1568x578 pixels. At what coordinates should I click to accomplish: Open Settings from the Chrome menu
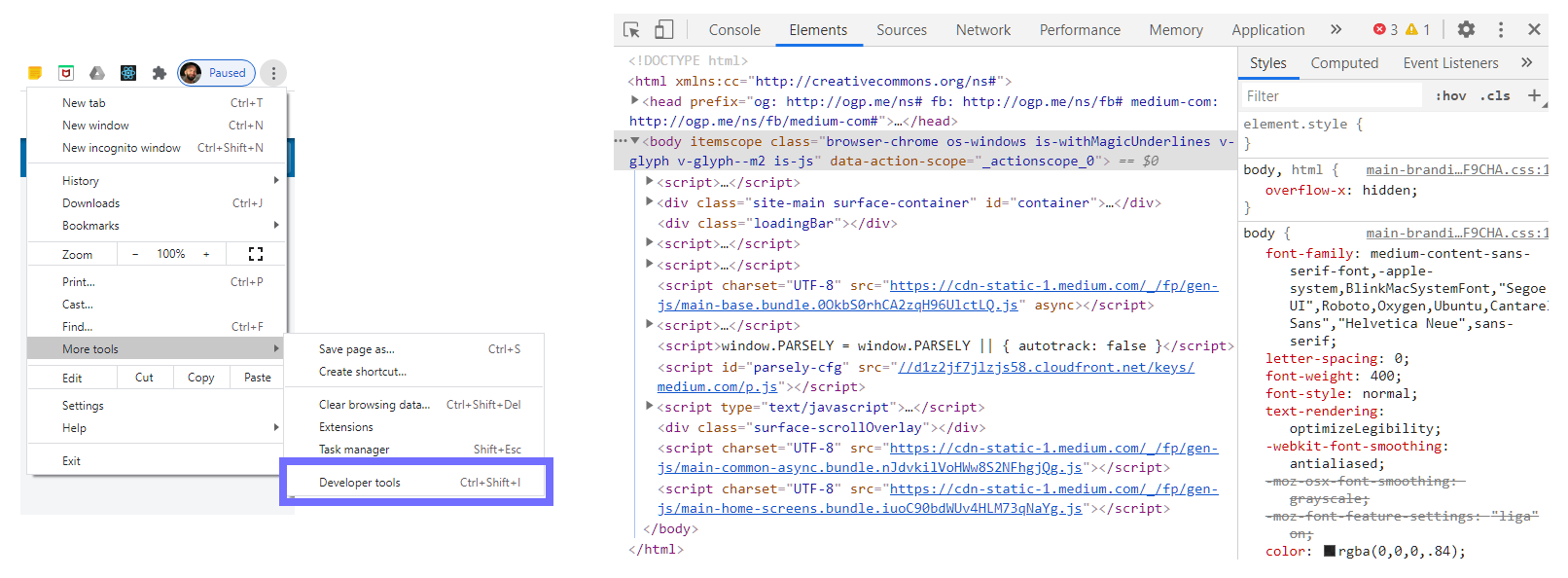157,406
